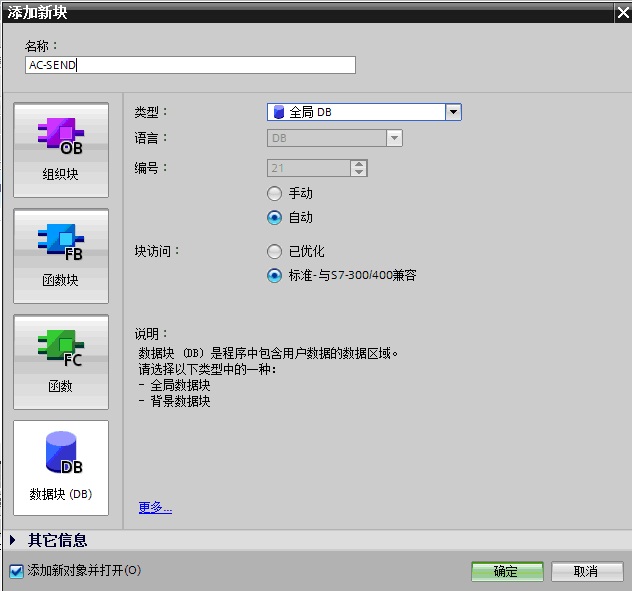
Task: Select the OB organization block (组织块) type
Action: pyautogui.click(x=61, y=150)
